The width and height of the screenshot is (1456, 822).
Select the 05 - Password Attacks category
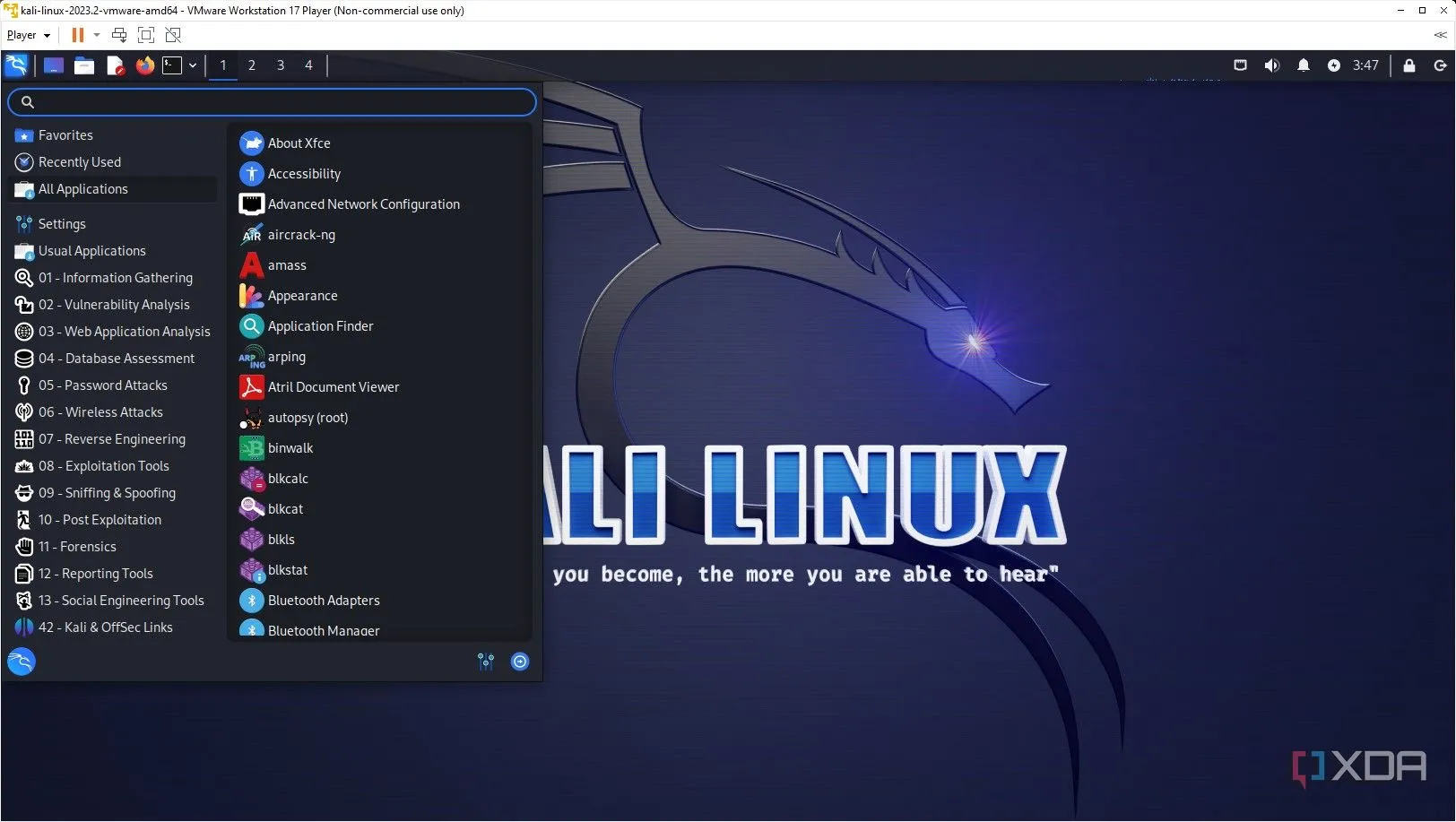click(x=102, y=385)
